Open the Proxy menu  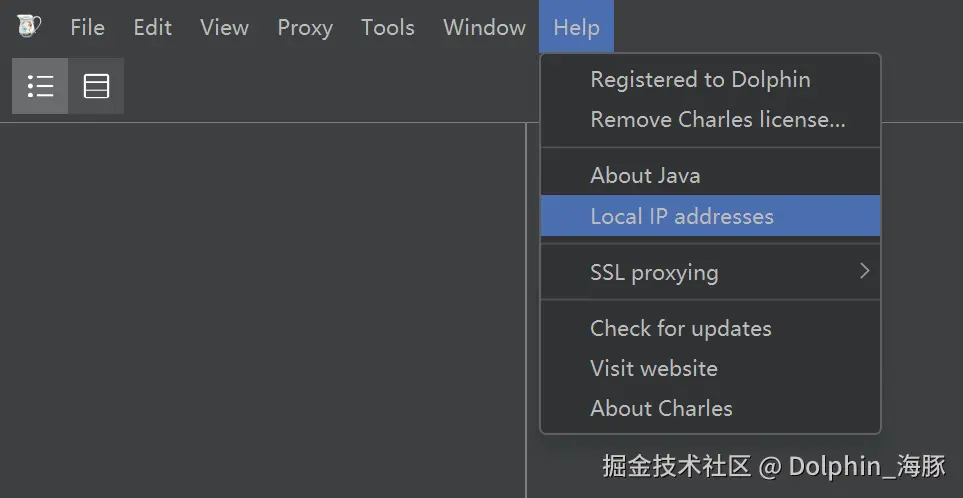point(305,27)
